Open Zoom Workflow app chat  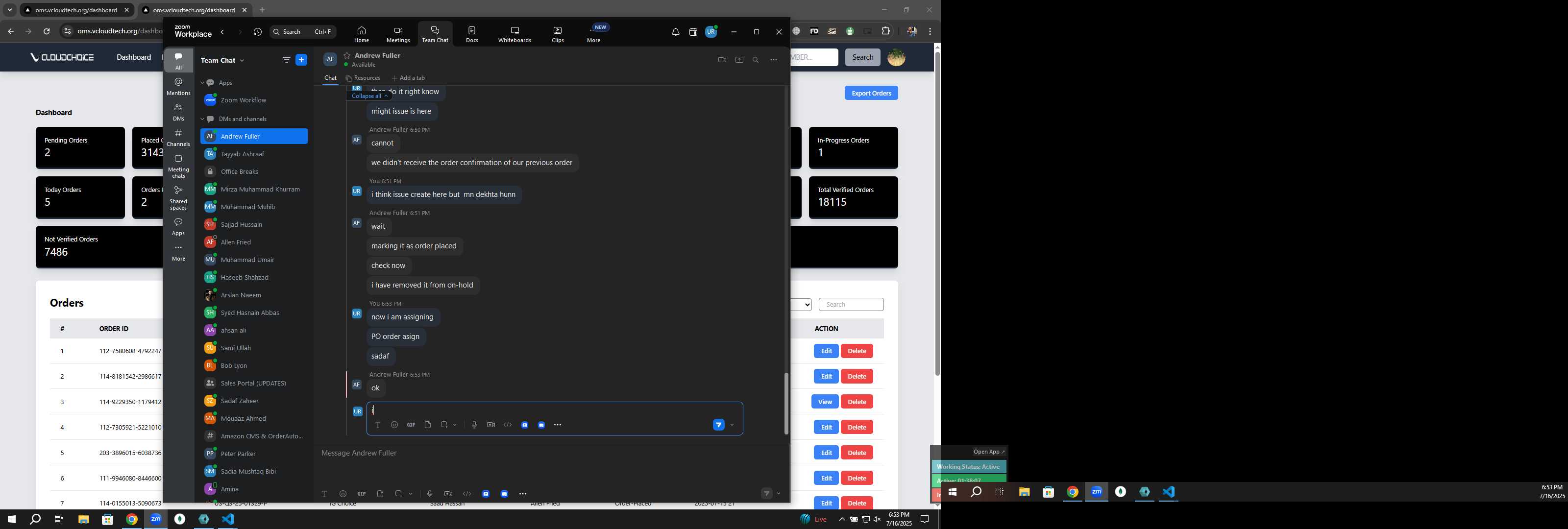tap(254, 100)
